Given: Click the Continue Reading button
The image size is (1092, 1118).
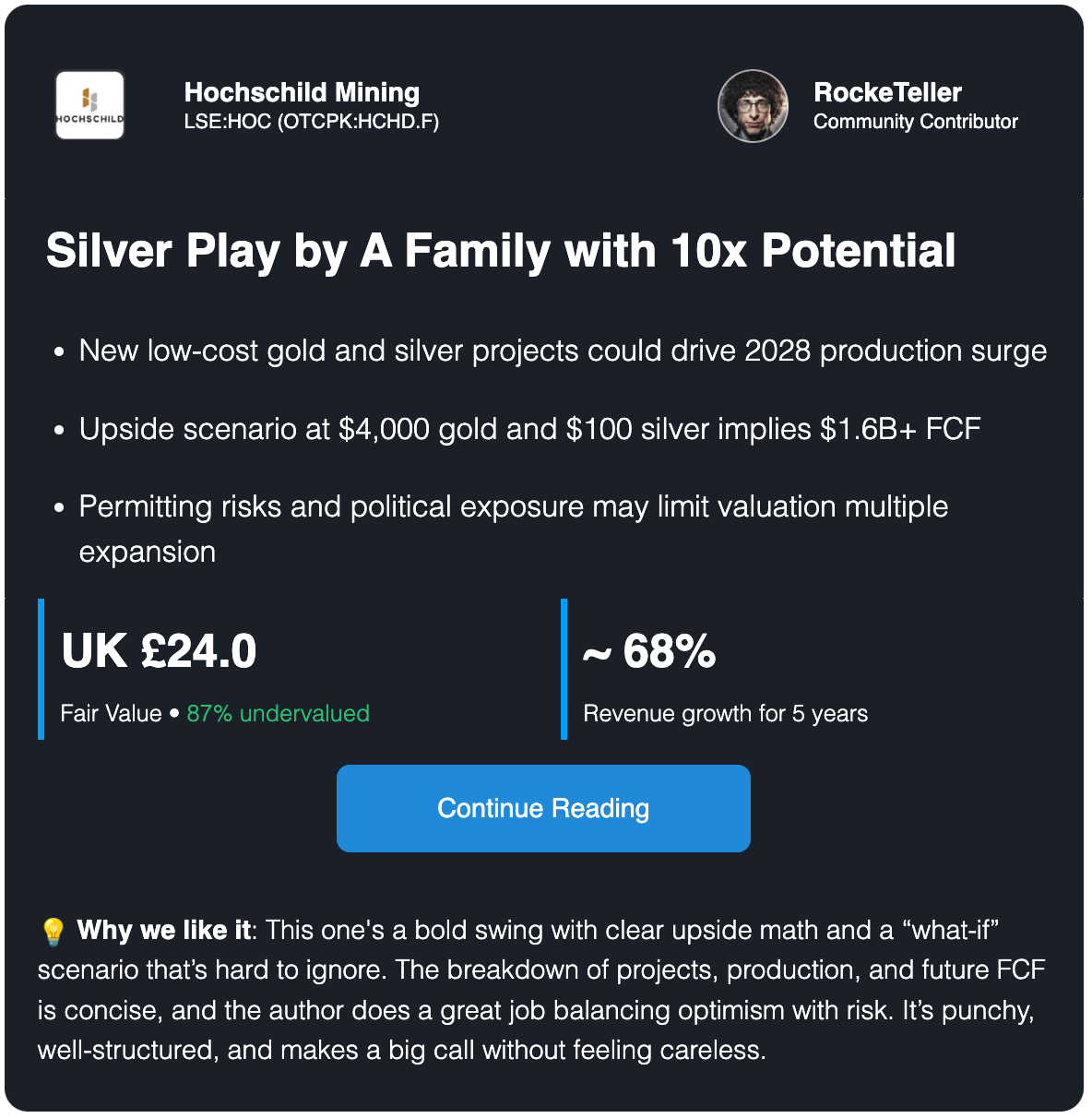Looking at the screenshot, I should (543, 808).
